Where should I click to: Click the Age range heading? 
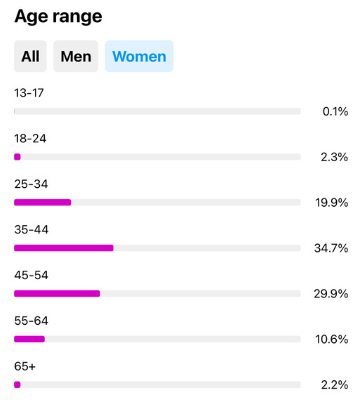[x=58, y=17]
